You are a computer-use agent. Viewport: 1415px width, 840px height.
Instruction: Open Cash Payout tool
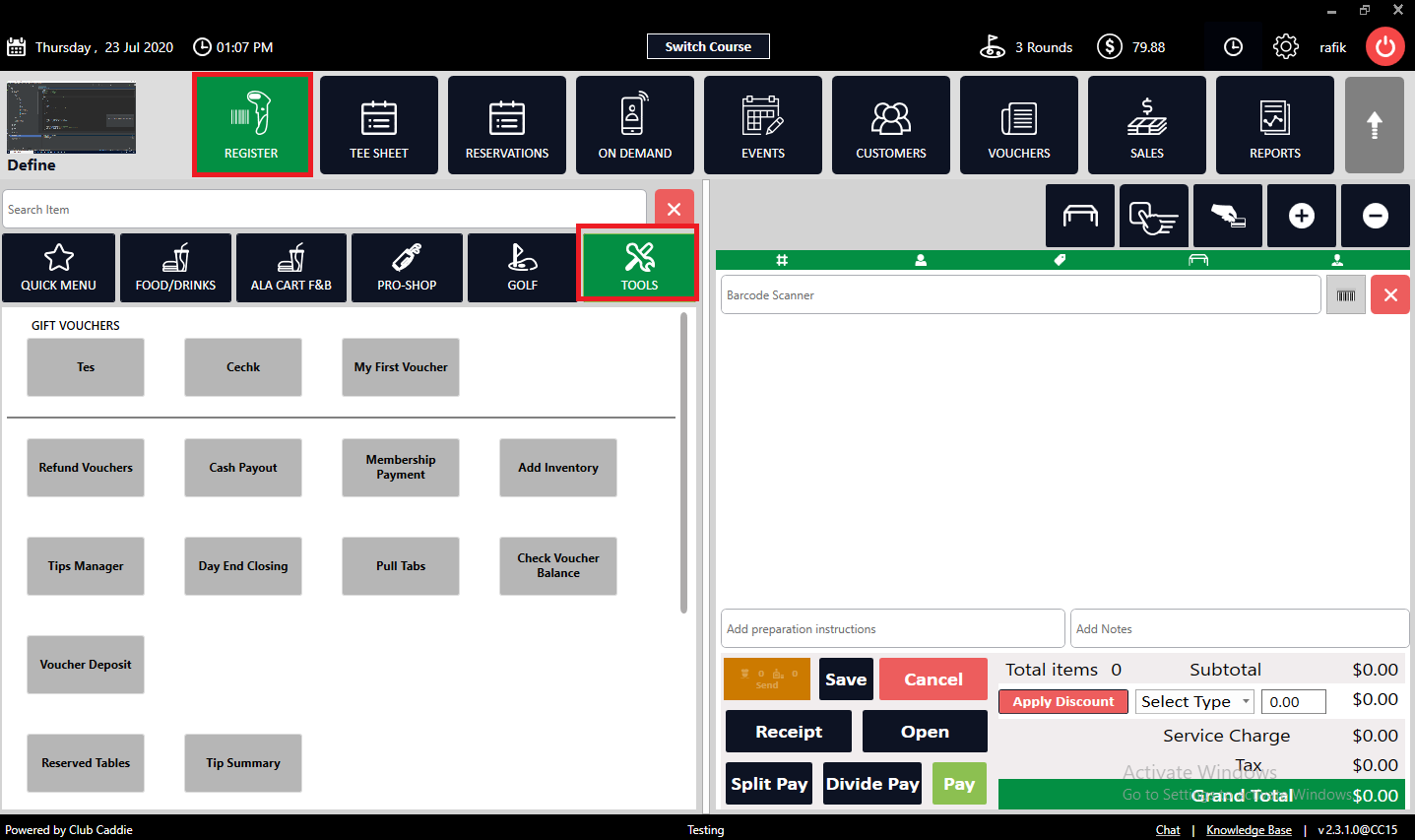(243, 468)
